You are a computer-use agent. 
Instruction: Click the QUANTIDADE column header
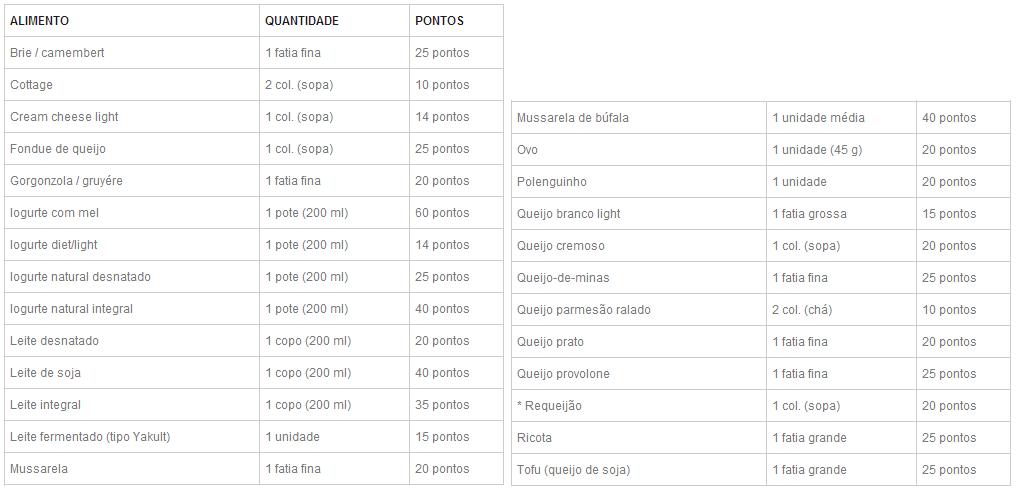[x=302, y=21]
